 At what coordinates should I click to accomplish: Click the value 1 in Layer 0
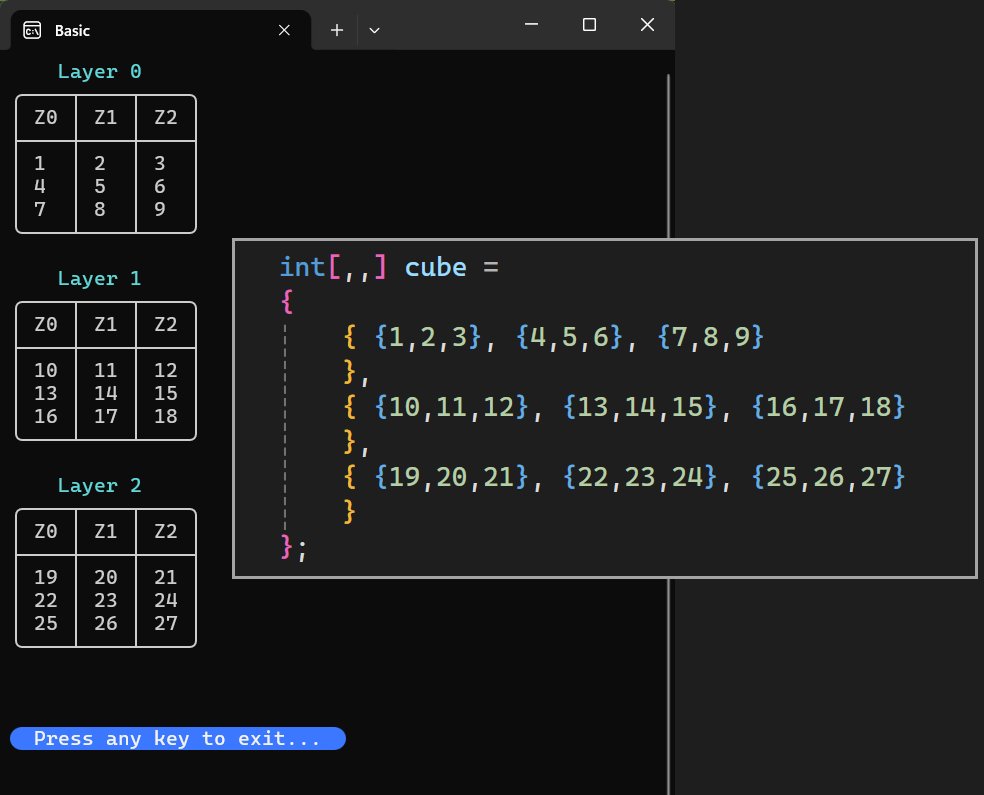(40, 164)
